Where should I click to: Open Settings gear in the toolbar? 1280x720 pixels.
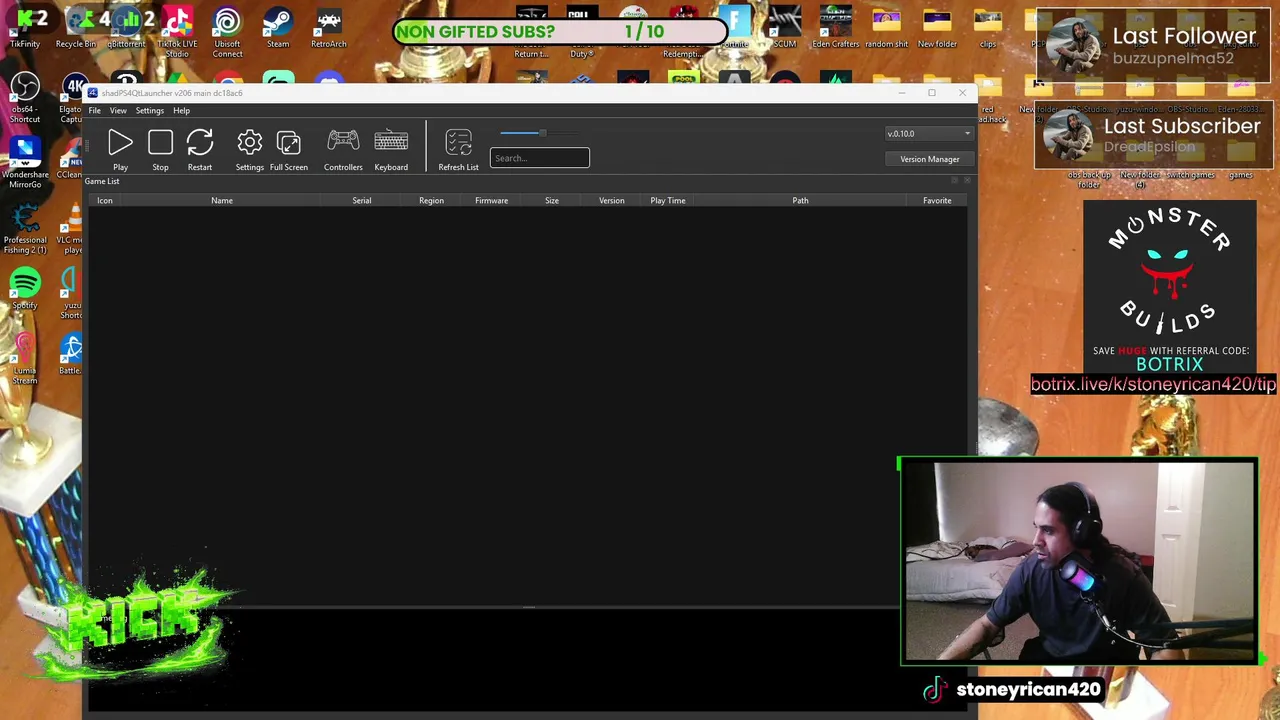coord(250,143)
